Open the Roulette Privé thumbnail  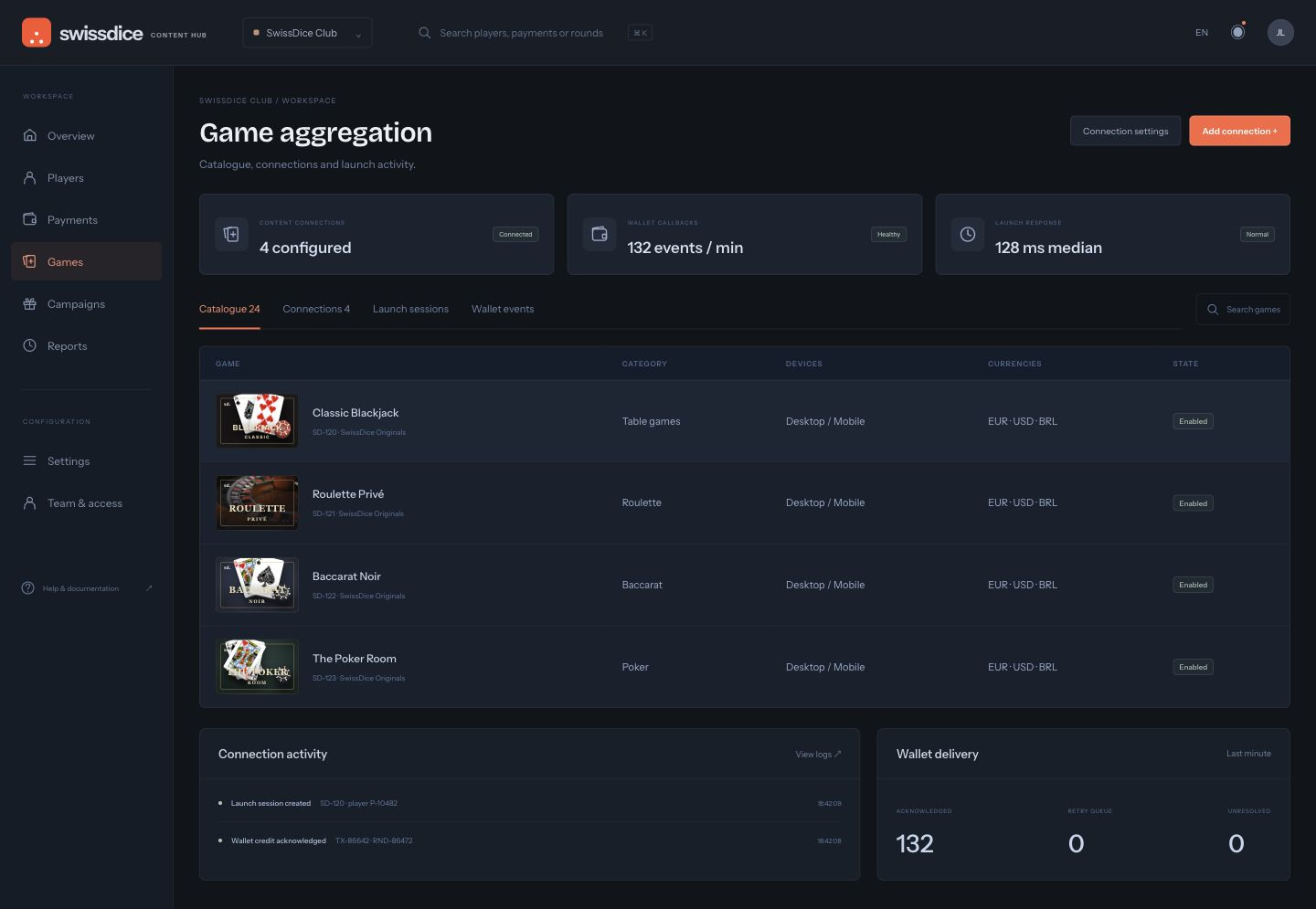tap(257, 503)
